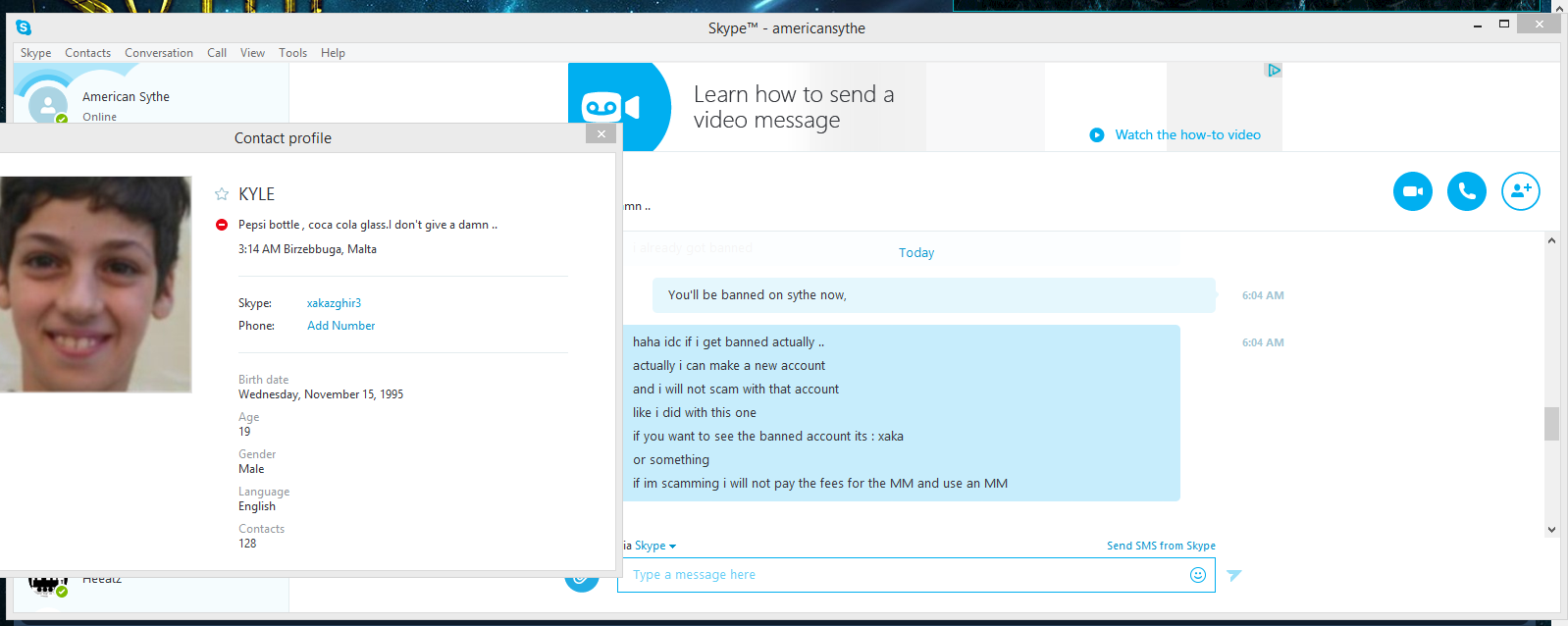Click message "and i will not scam with that account"
Image resolution: width=1568 pixels, height=626 pixels.
click(736, 390)
